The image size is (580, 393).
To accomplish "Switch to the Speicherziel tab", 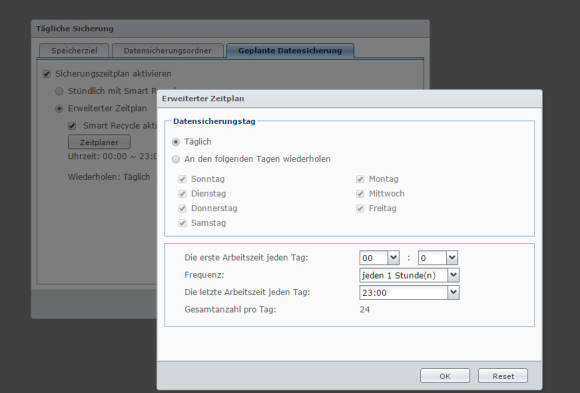I will [x=74, y=51].
